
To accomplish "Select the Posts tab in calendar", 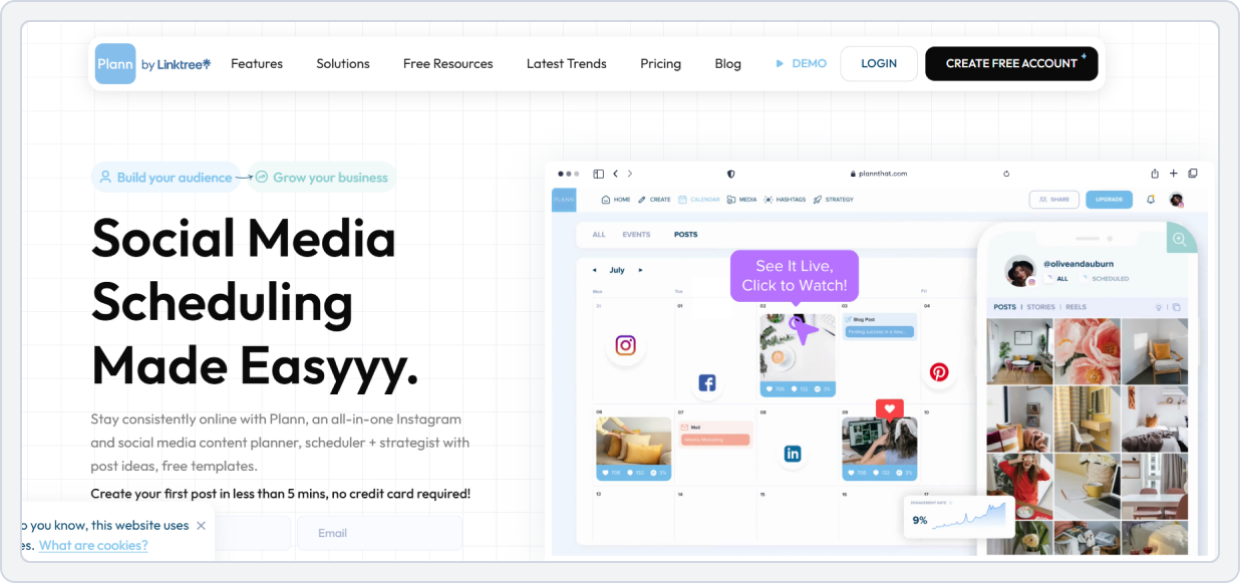I will [x=686, y=235].
